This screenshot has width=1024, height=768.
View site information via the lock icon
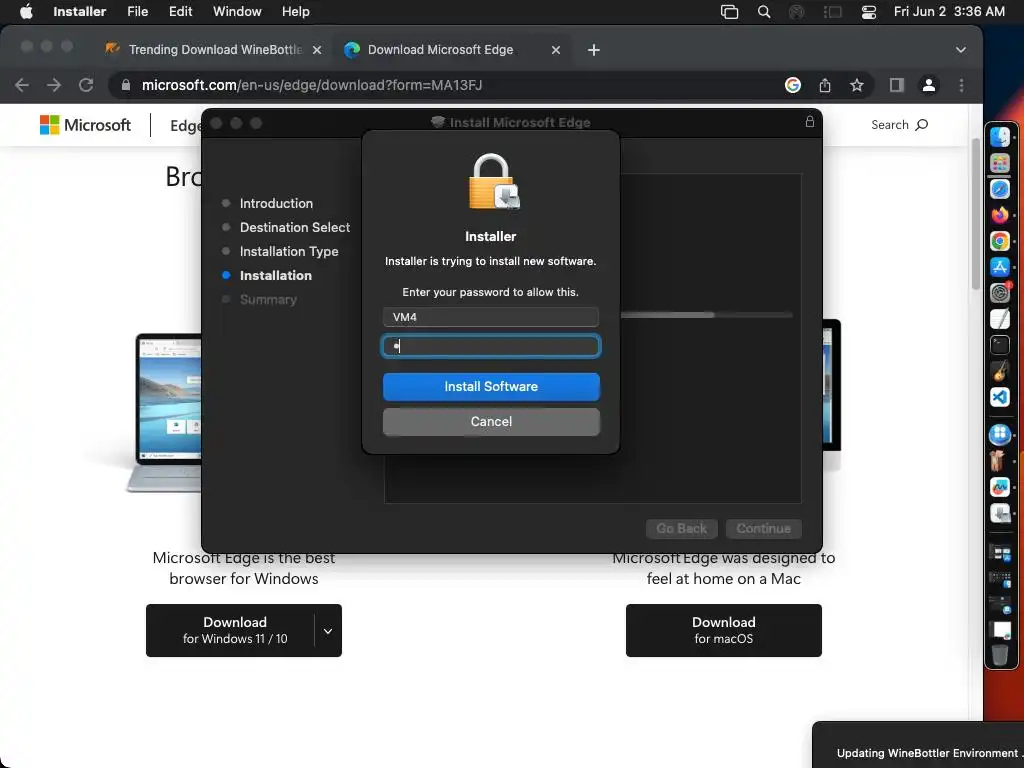pos(126,85)
